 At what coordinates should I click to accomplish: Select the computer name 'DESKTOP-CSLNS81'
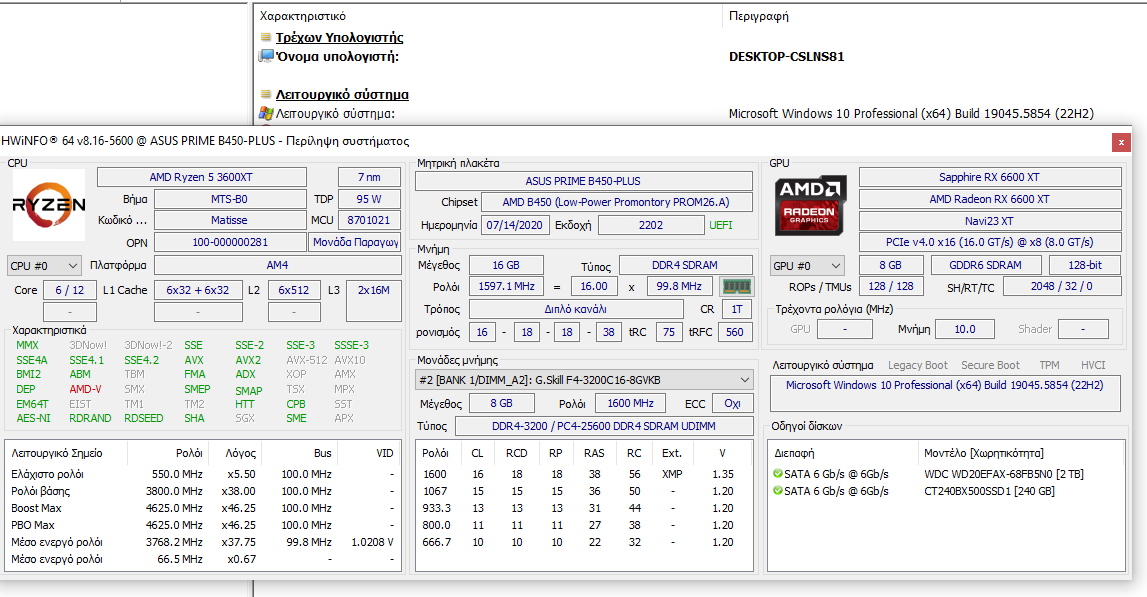click(786, 56)
